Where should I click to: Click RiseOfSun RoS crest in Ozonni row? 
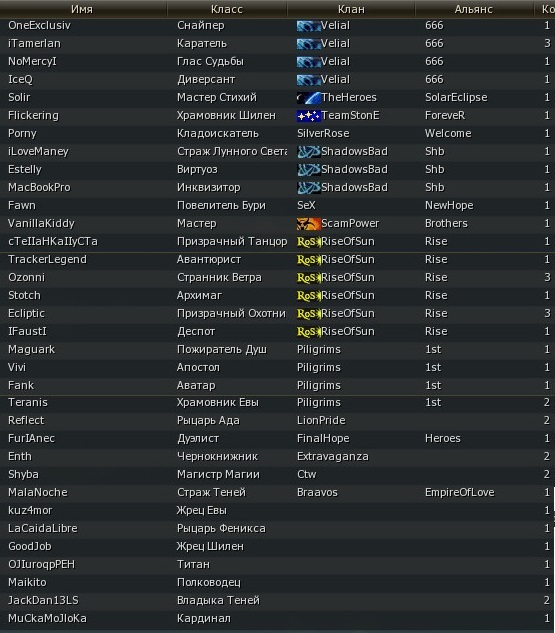tap(308, 278)
